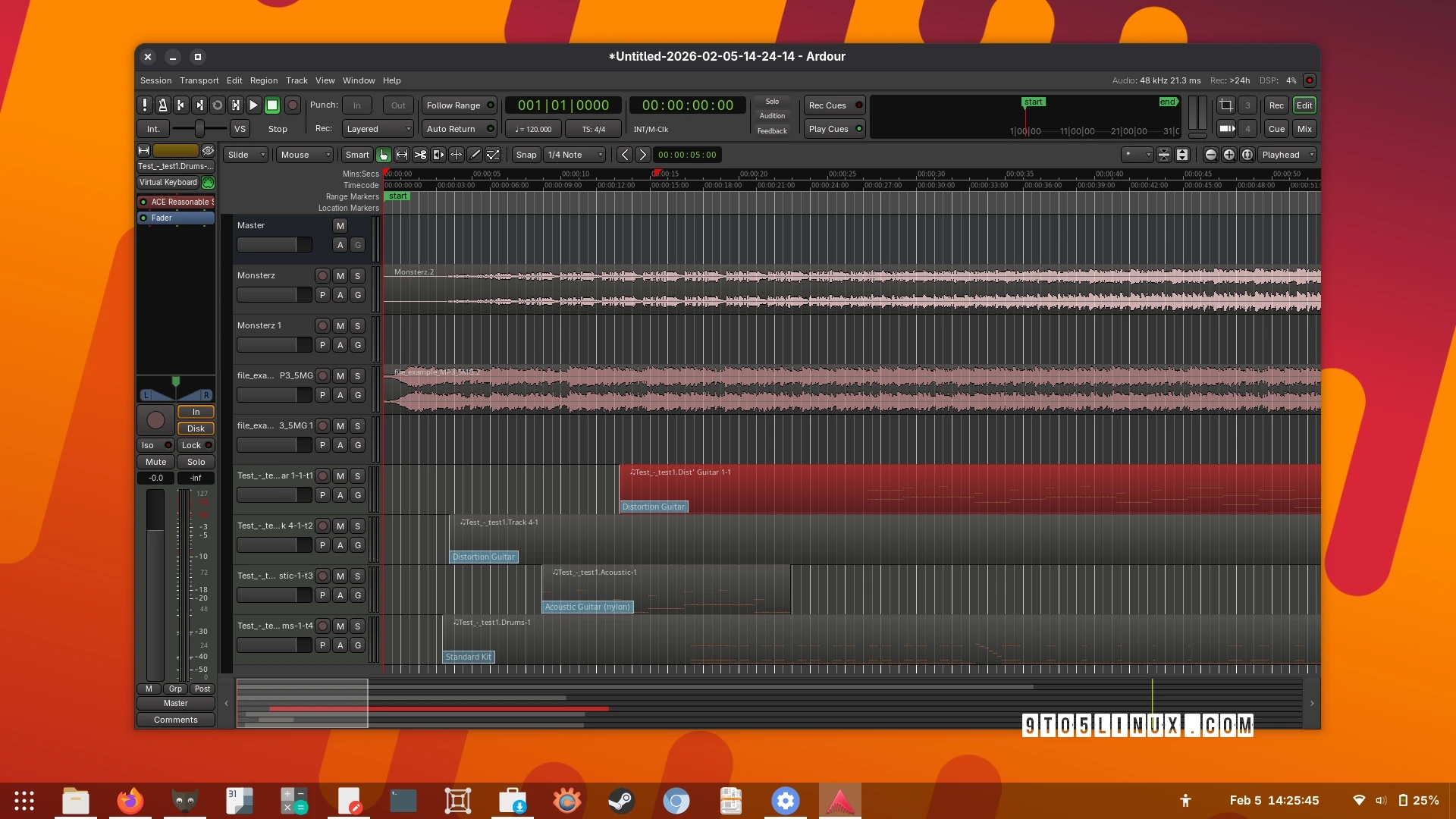
Task: Switch to the Mix view
Action: tap(1304, 129)
